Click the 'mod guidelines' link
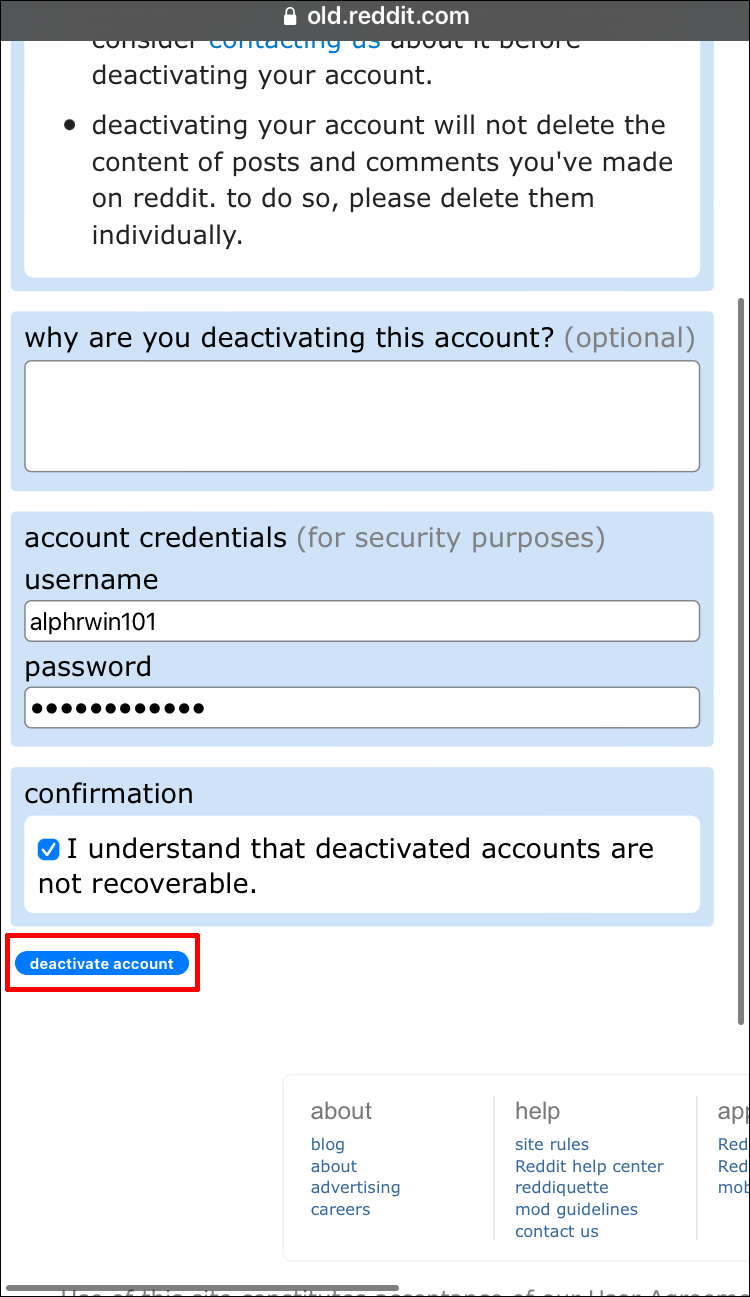Screen dimensions: 750x1297 576,1209
